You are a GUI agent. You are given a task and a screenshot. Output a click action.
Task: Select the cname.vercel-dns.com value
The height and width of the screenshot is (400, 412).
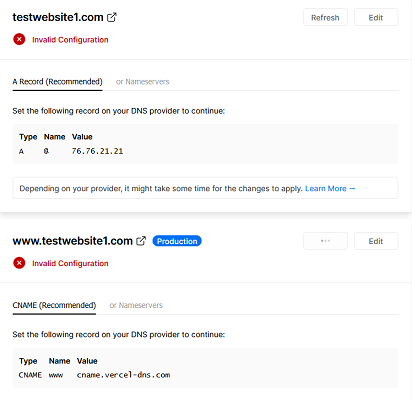pos(123,375)
